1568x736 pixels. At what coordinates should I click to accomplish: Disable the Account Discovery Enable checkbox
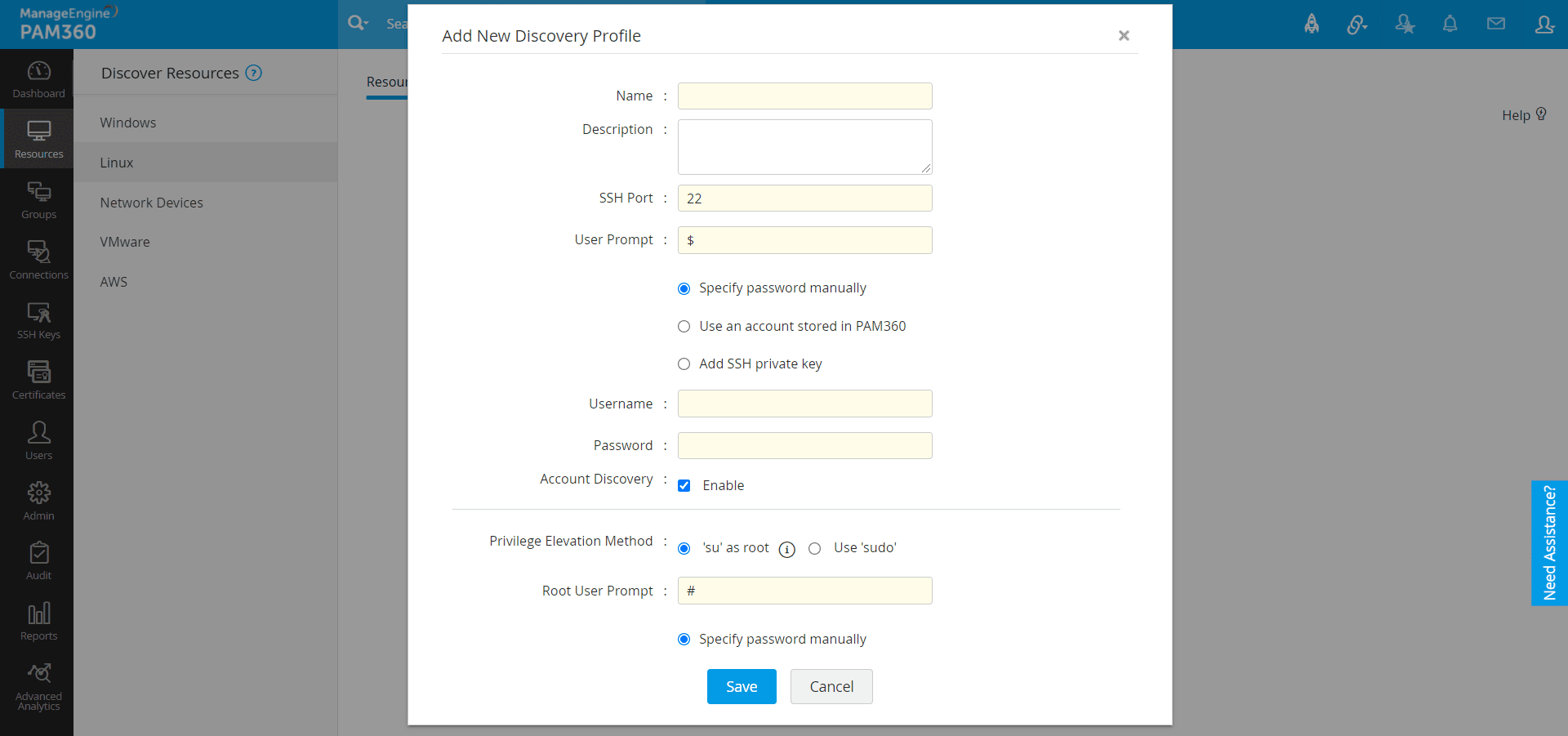[x=684, y=486]
